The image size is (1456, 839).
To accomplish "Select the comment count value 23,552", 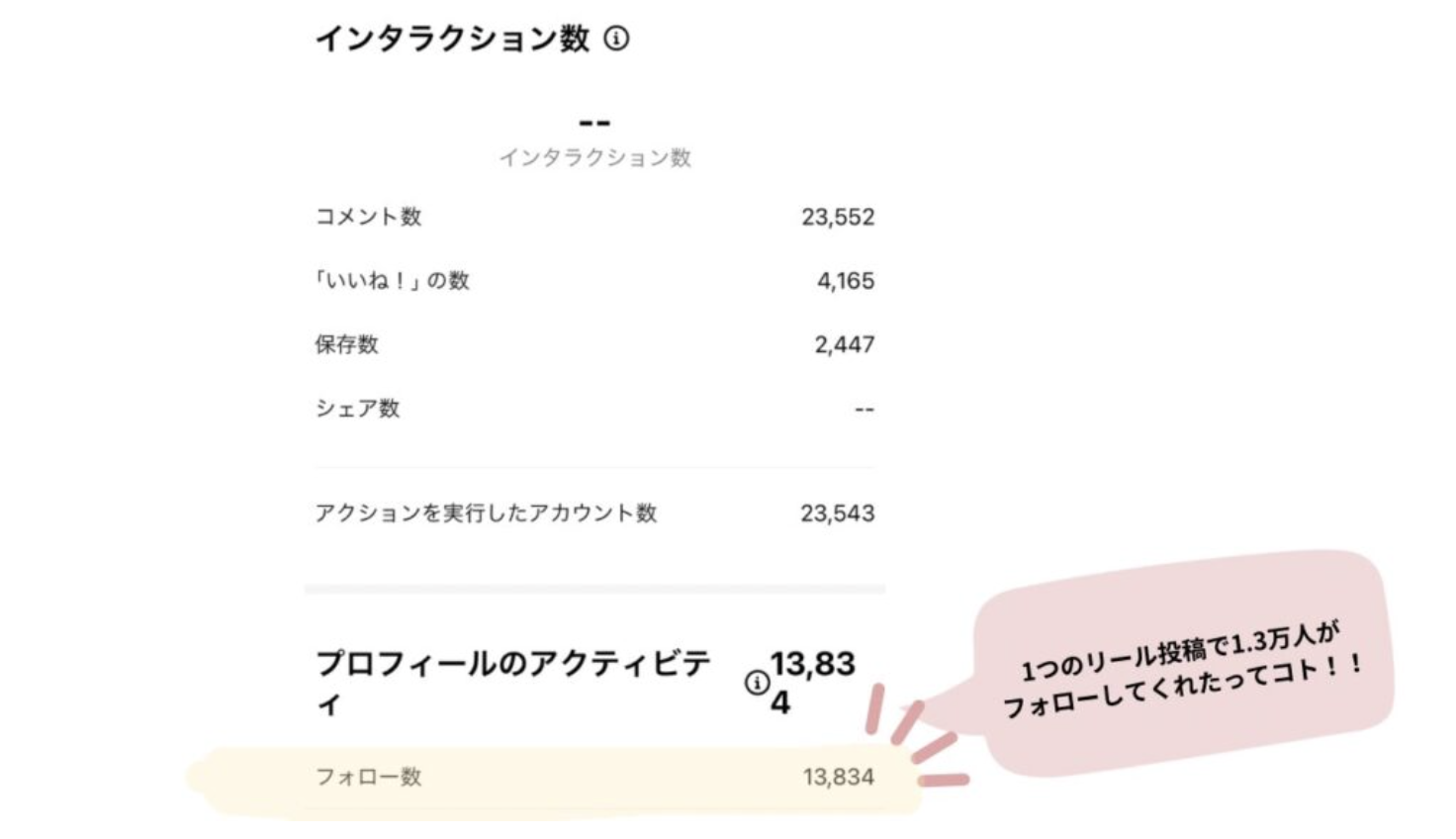I will (838, 217).
